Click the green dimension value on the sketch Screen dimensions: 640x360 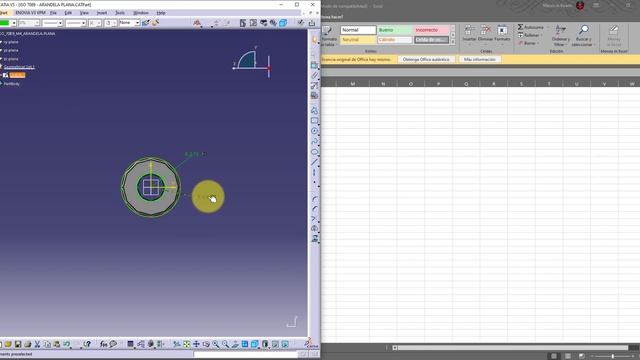(x=191, y=154)
